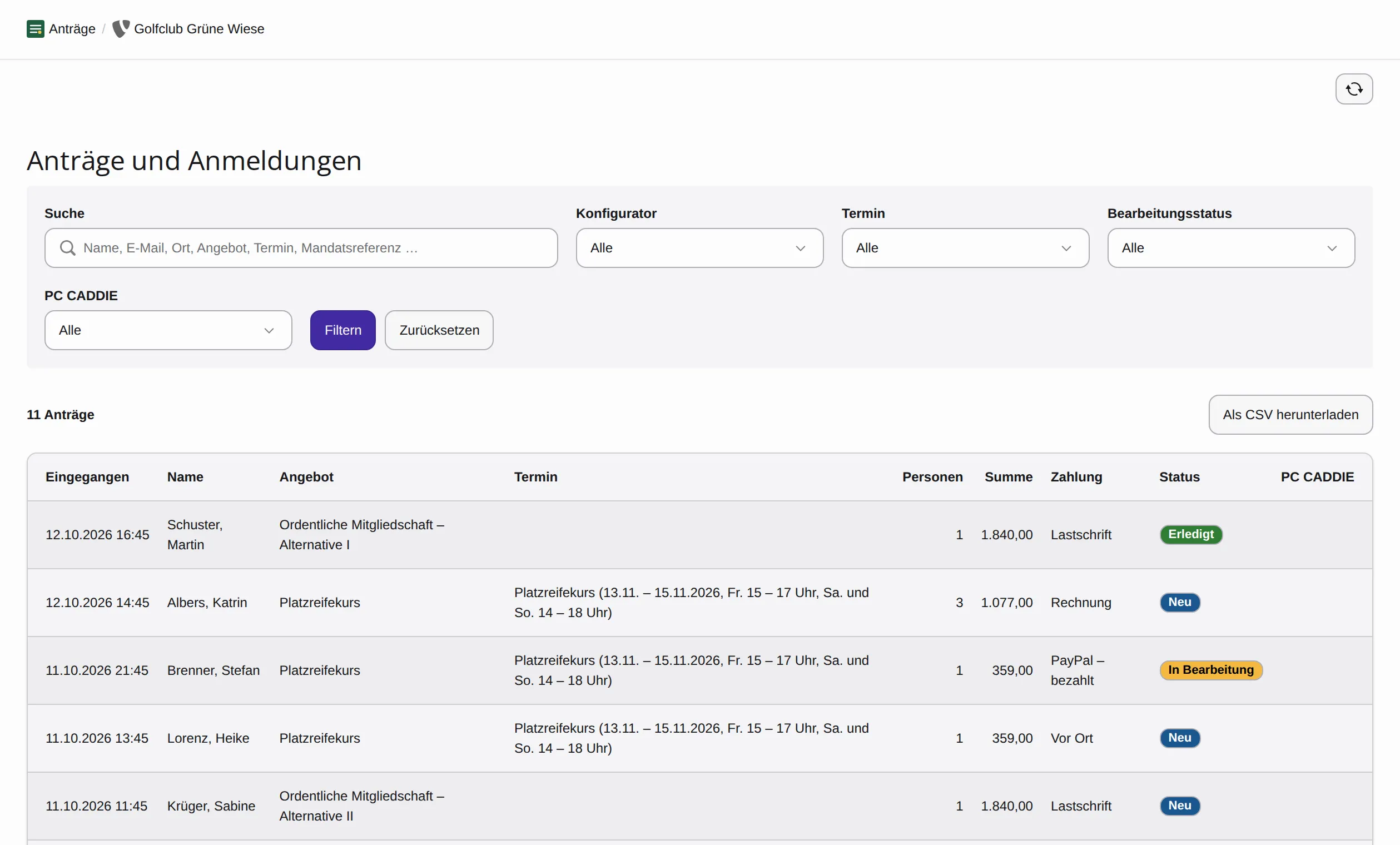Click the date 12.10.2026 16:45
Screen dimensions: 1400x845
point(97,535)
